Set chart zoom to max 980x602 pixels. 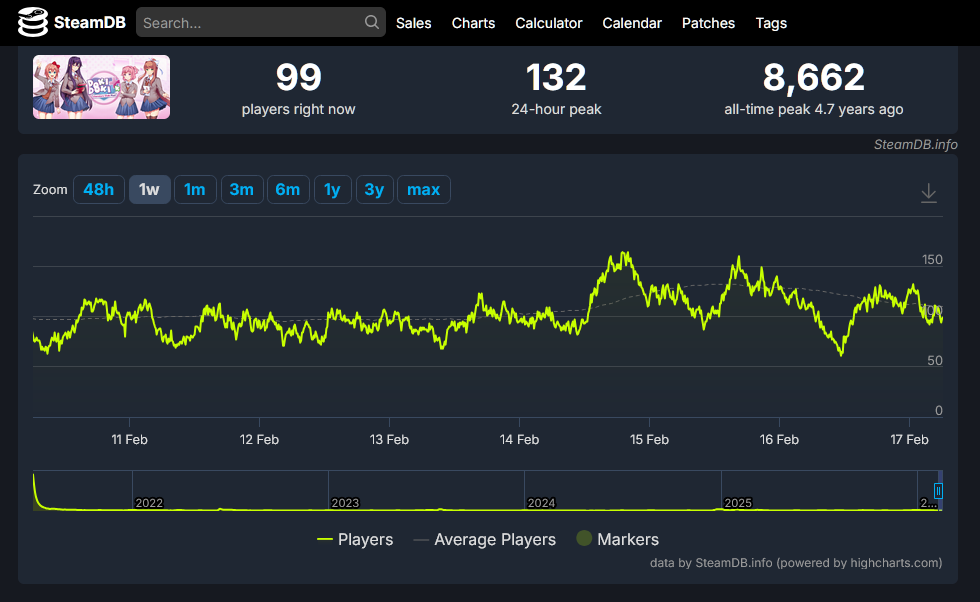(x=424, y=189)
